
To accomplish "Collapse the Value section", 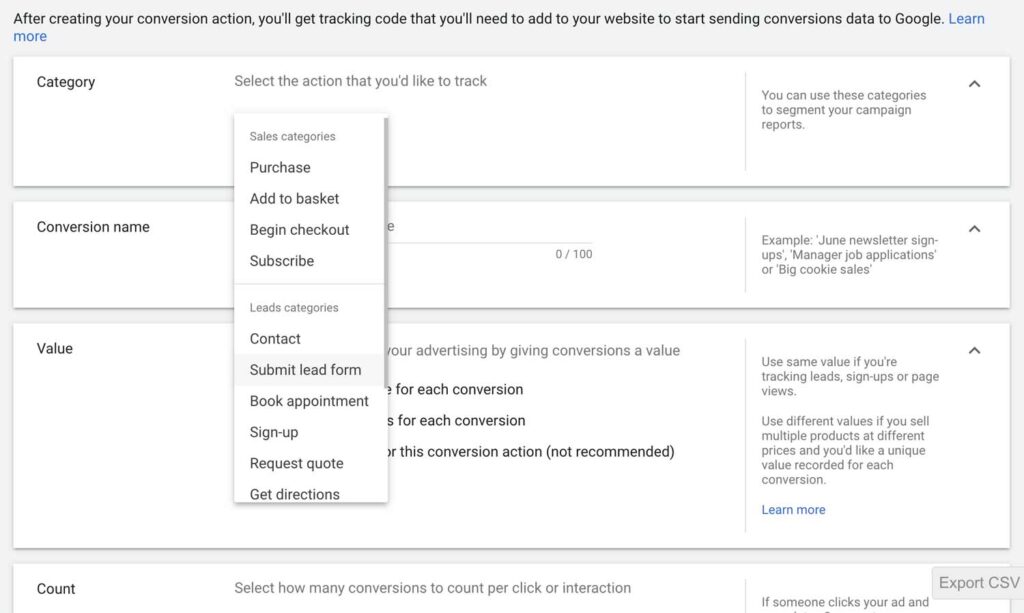I will pyautogui.click(x=975, y=351).
